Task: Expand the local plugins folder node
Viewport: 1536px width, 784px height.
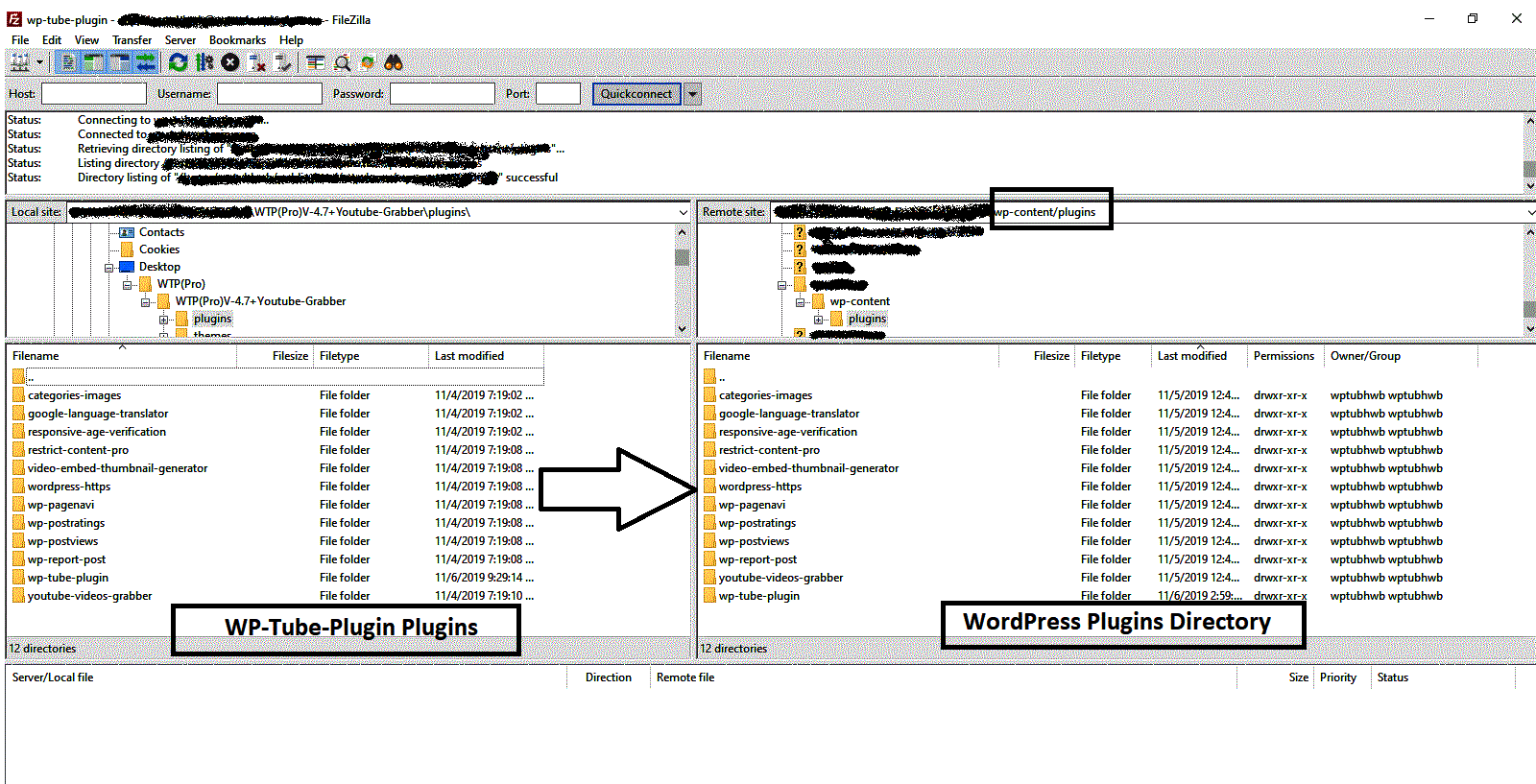Action: point(164,320)
